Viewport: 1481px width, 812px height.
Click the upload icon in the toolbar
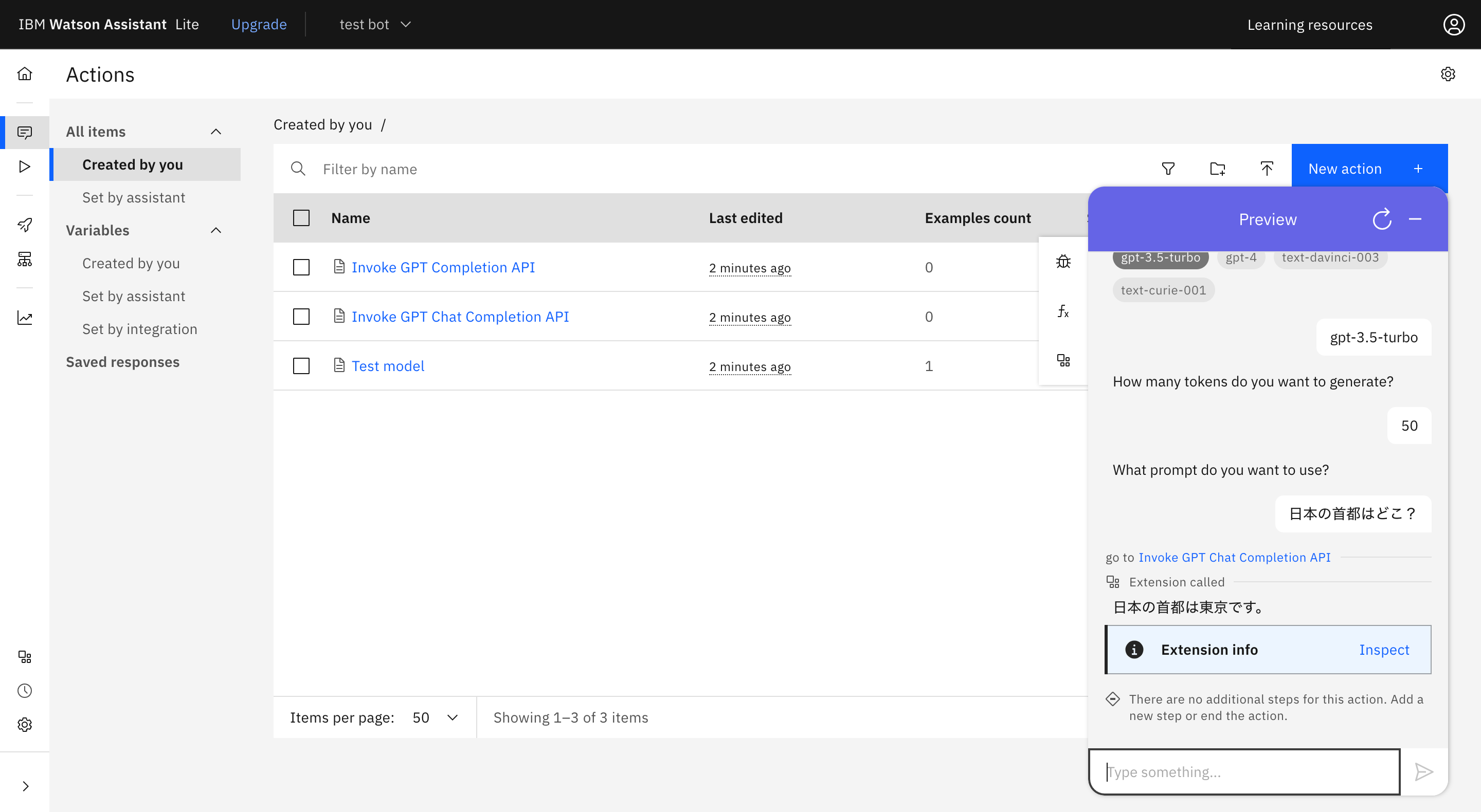1267,169
